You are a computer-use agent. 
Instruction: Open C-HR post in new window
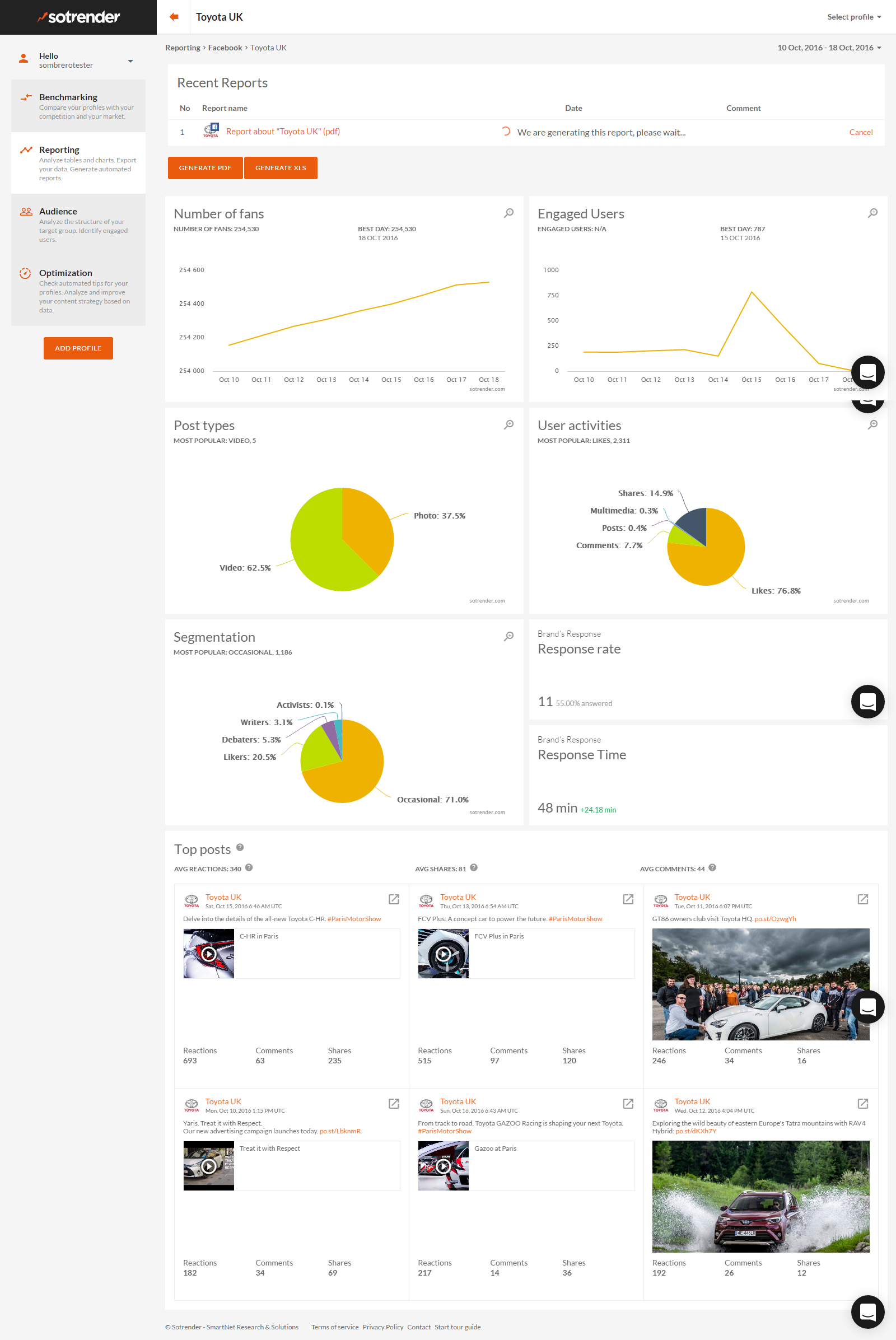(x=394, y=899)
